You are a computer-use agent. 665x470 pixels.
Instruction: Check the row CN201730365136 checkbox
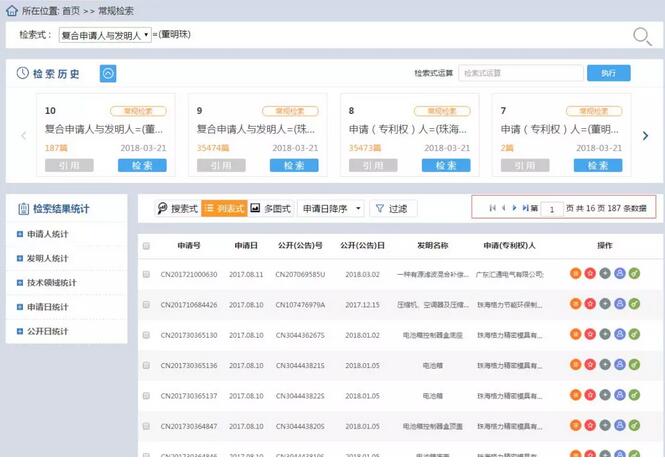click(146, 365)
